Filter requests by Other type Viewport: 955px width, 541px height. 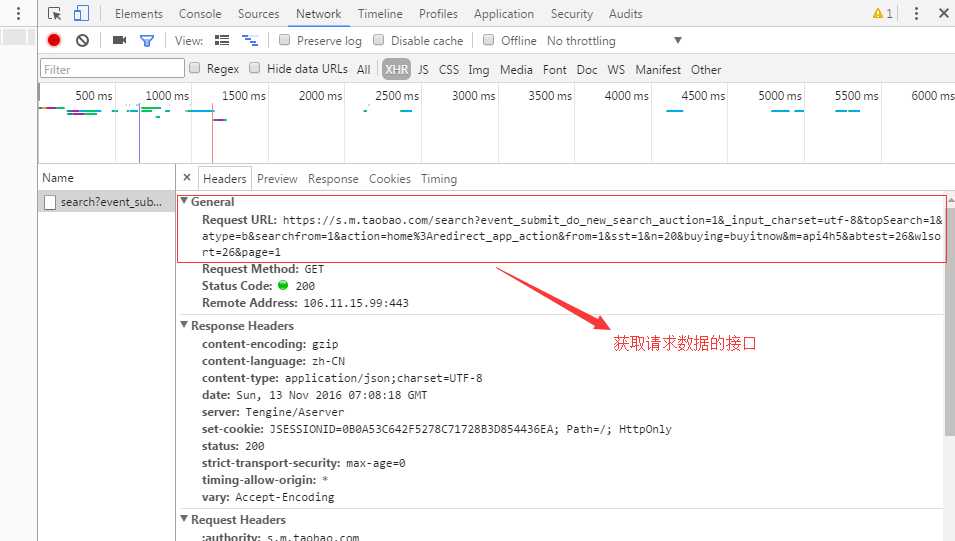(706, 69)
